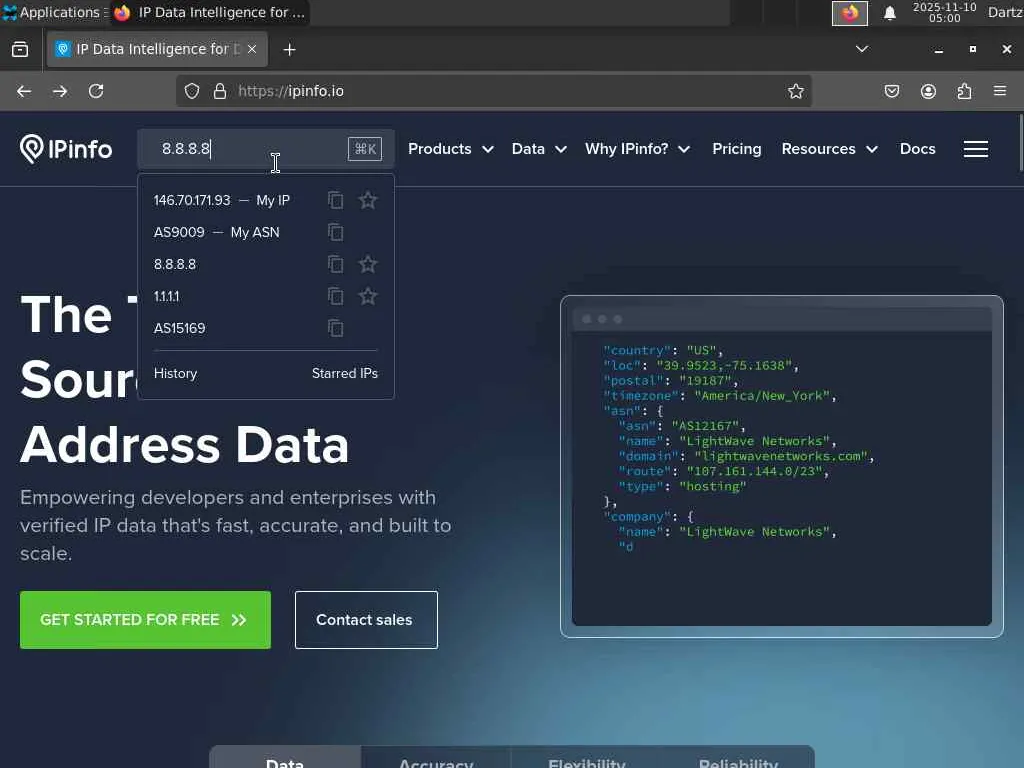Open the Pricing page
Screen dimensions: 1024x768
click(x=737, y=149)
